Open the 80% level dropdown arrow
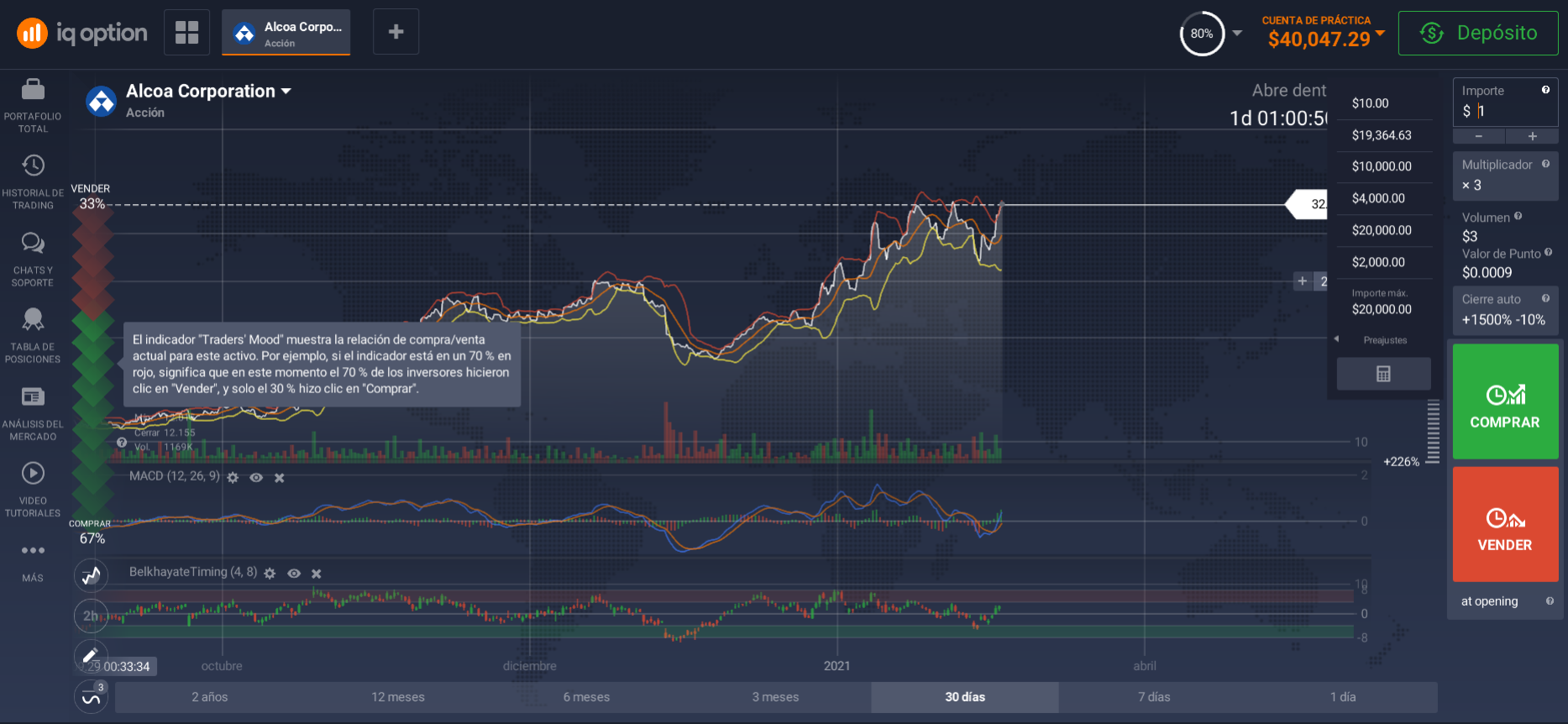This screenshot has width=1568, height=724. tap(1237, 34)
